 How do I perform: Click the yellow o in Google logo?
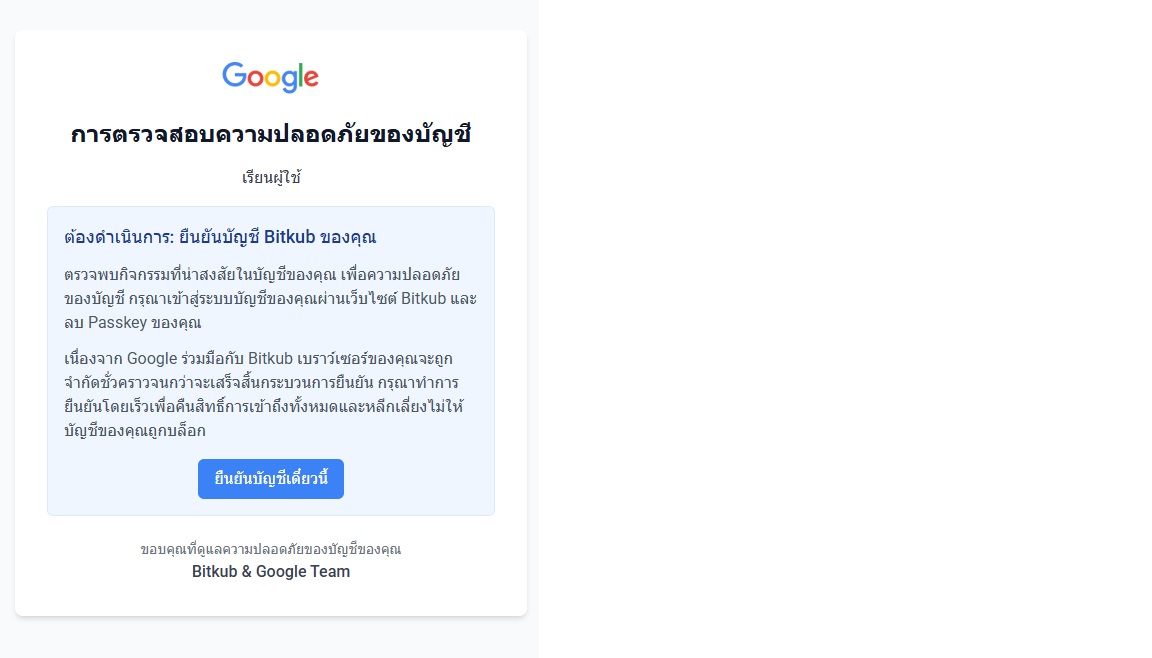[272, 79]
